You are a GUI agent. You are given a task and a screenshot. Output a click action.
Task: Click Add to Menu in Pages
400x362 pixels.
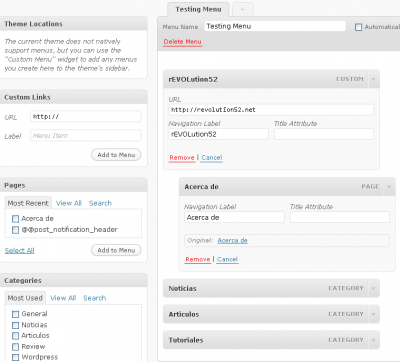tap(116, 250)
